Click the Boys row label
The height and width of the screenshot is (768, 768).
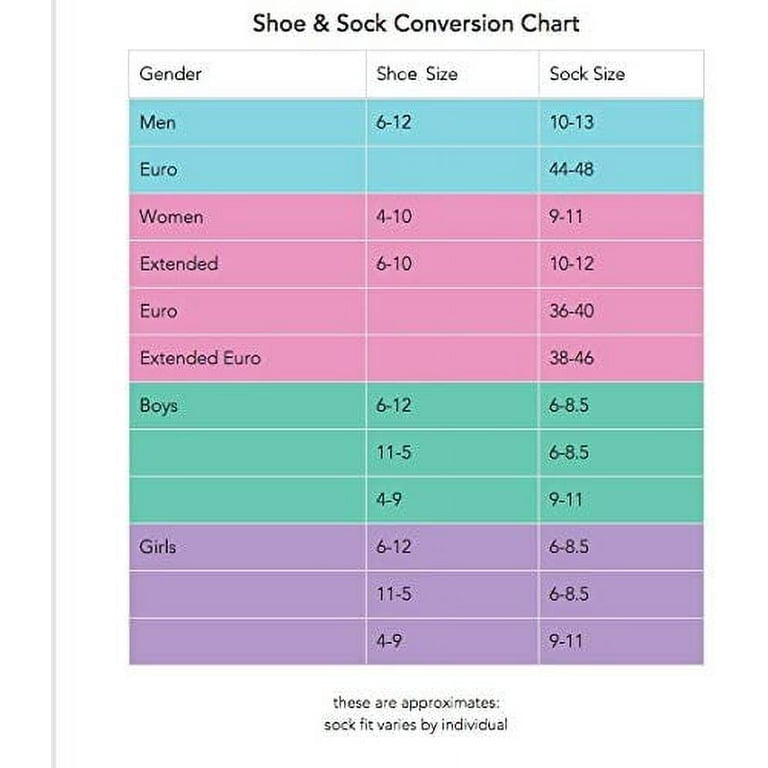pyautogui.click(x=158, y=406)
